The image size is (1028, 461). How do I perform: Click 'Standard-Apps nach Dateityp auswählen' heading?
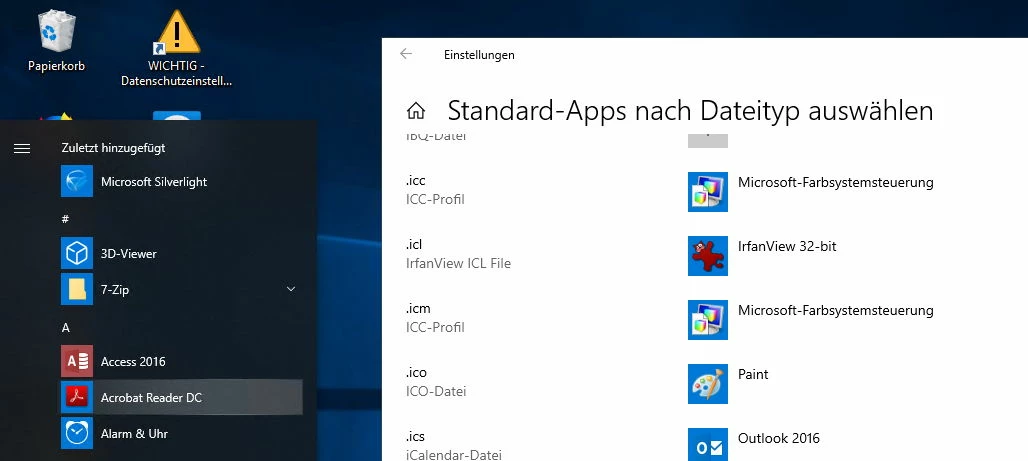[x=690, y=111]
